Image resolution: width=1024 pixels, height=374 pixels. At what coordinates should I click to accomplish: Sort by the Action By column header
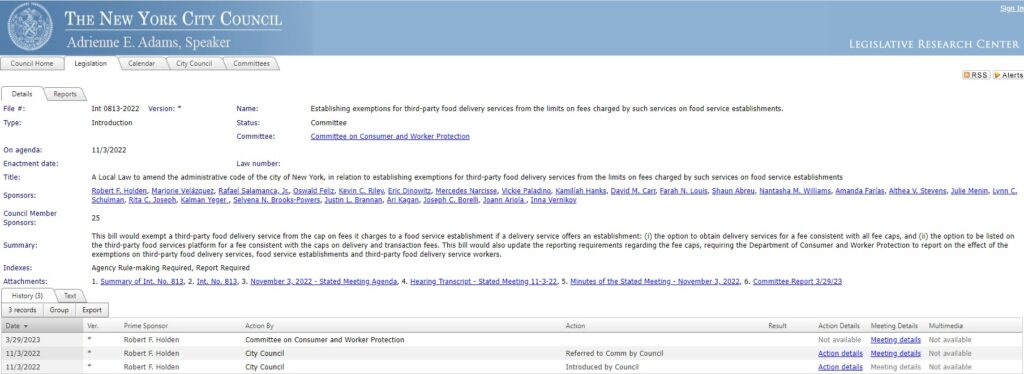[x=259, y=326]
